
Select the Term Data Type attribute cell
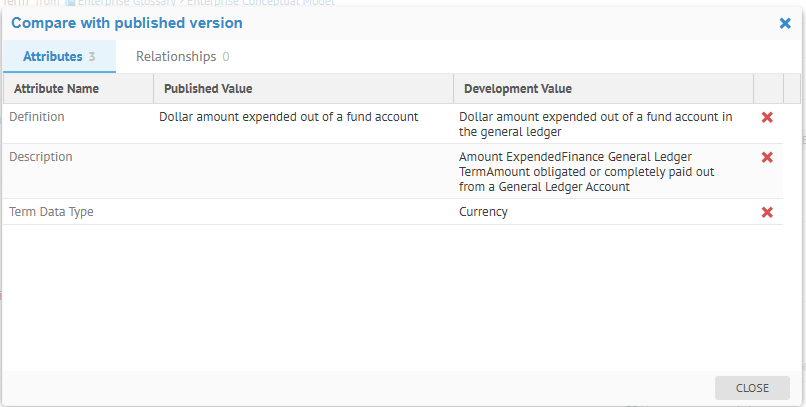pos(52,212)
